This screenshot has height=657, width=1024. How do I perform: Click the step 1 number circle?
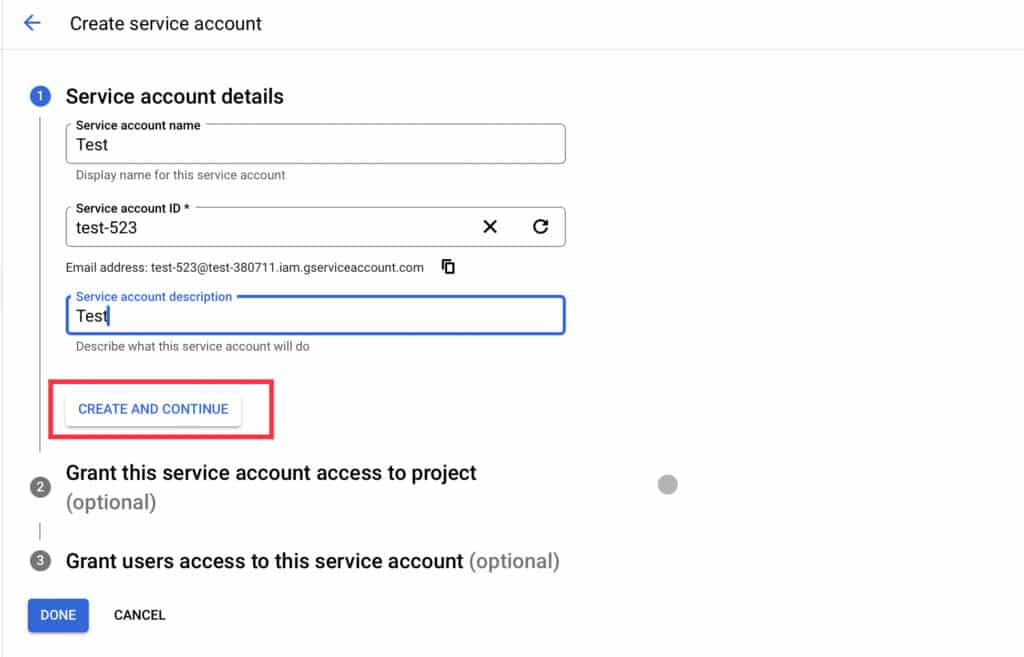pyautogui.click(x=40, y=97)
